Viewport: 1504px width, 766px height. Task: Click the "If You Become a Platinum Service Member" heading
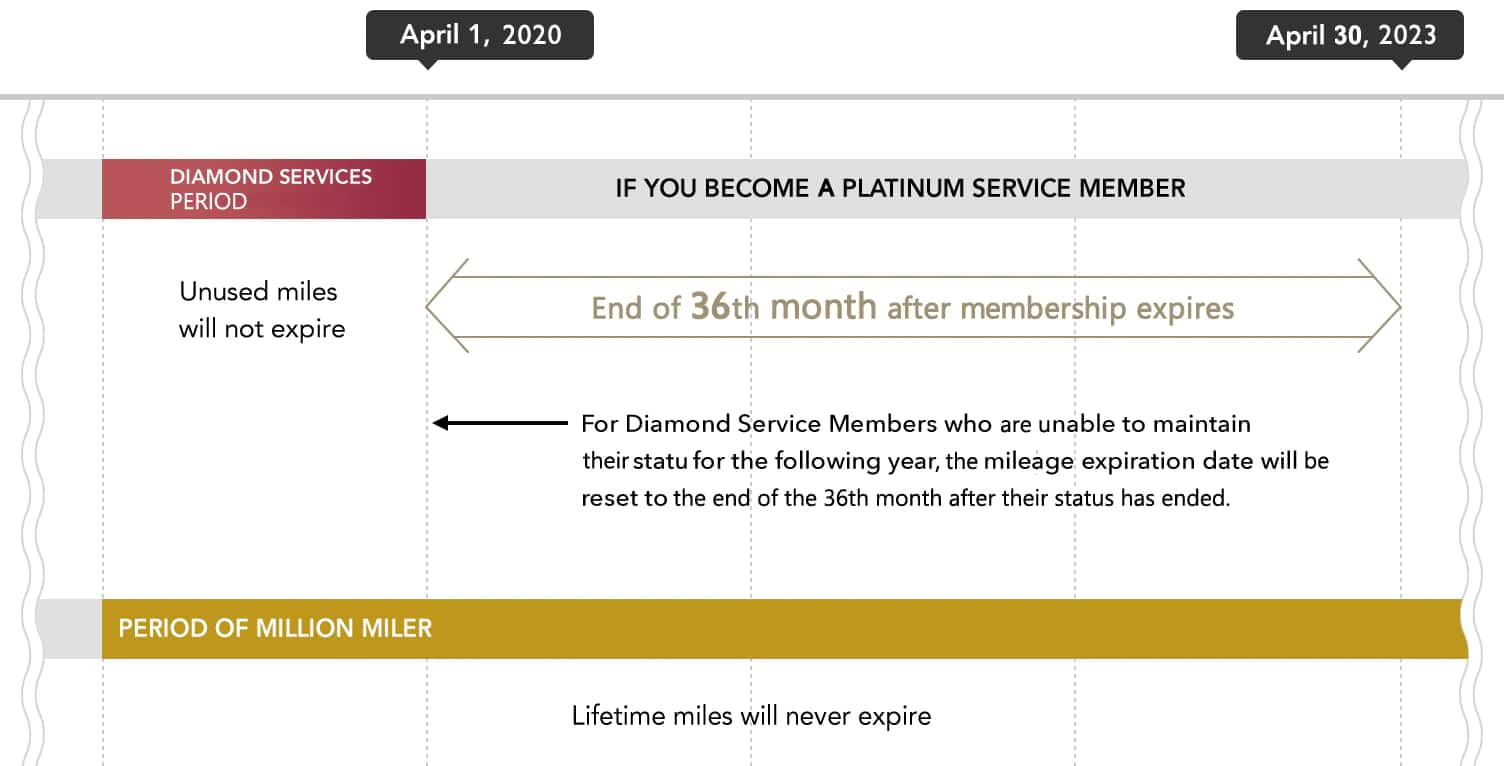click(900, 188)
